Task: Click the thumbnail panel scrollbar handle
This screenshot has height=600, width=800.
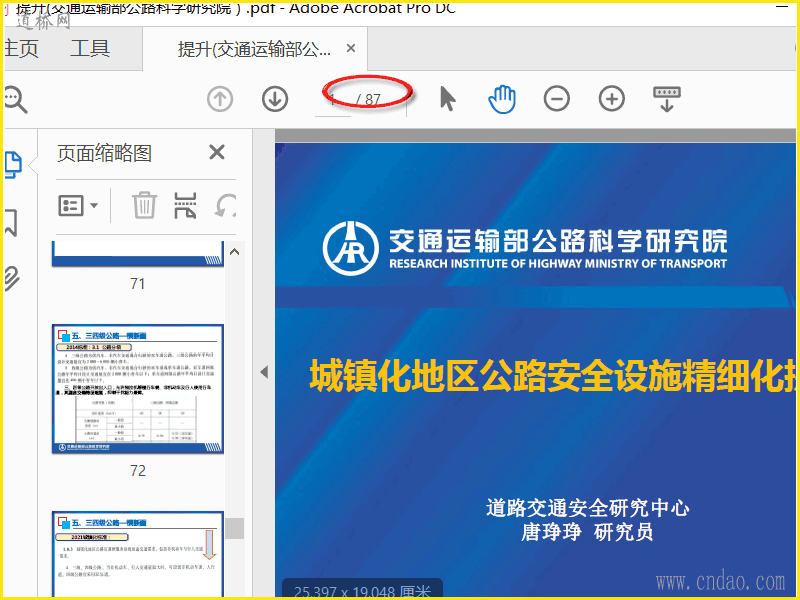Action: click(235, 529)
